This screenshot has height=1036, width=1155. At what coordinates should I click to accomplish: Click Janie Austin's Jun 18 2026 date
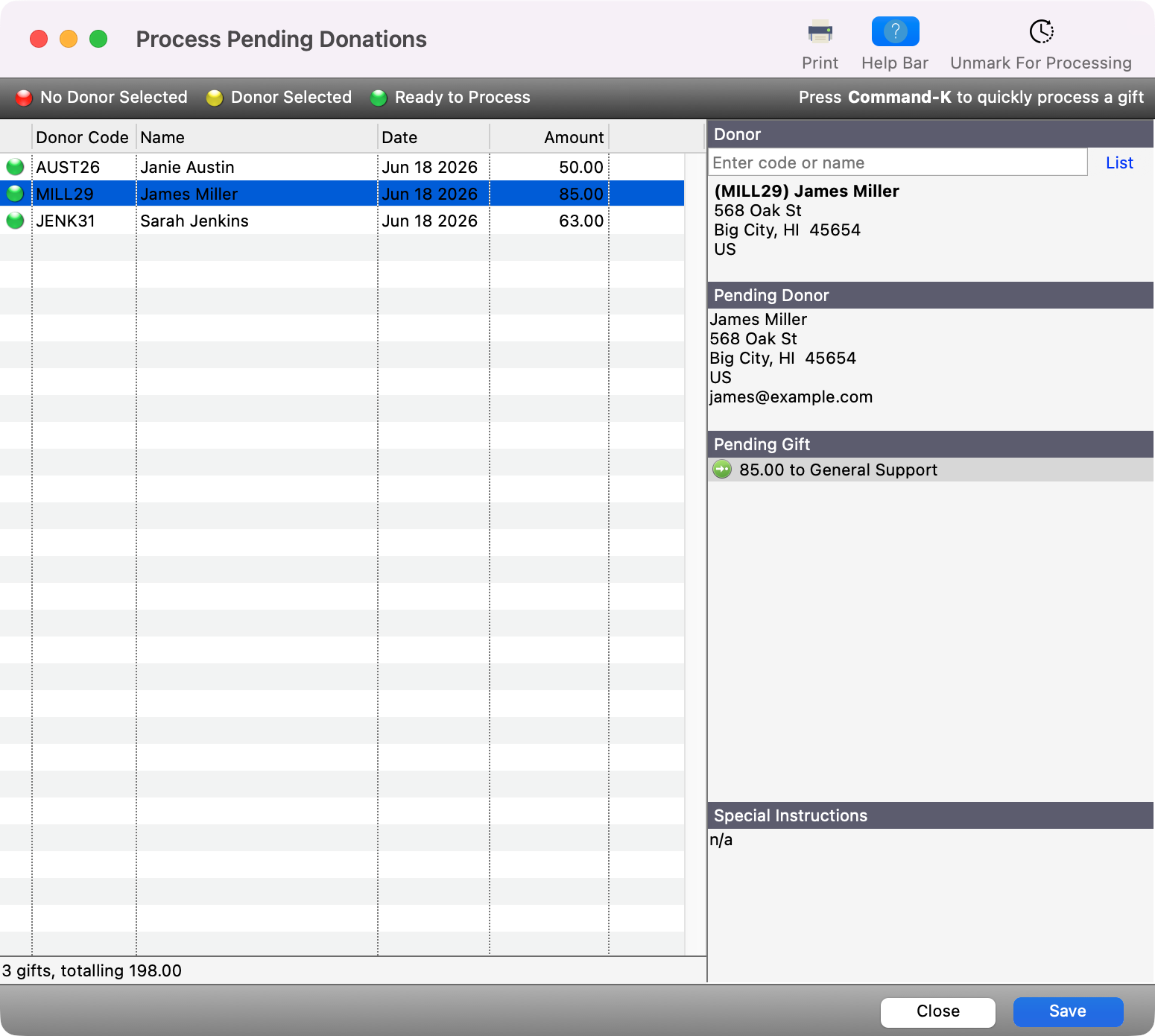click(x=430, y=167)
